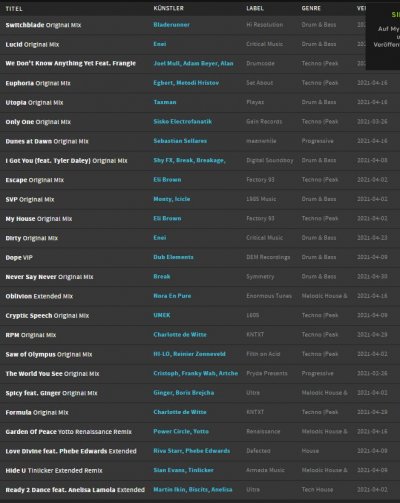Open track Spicy feat. Ginger

(x=51, y=393)
